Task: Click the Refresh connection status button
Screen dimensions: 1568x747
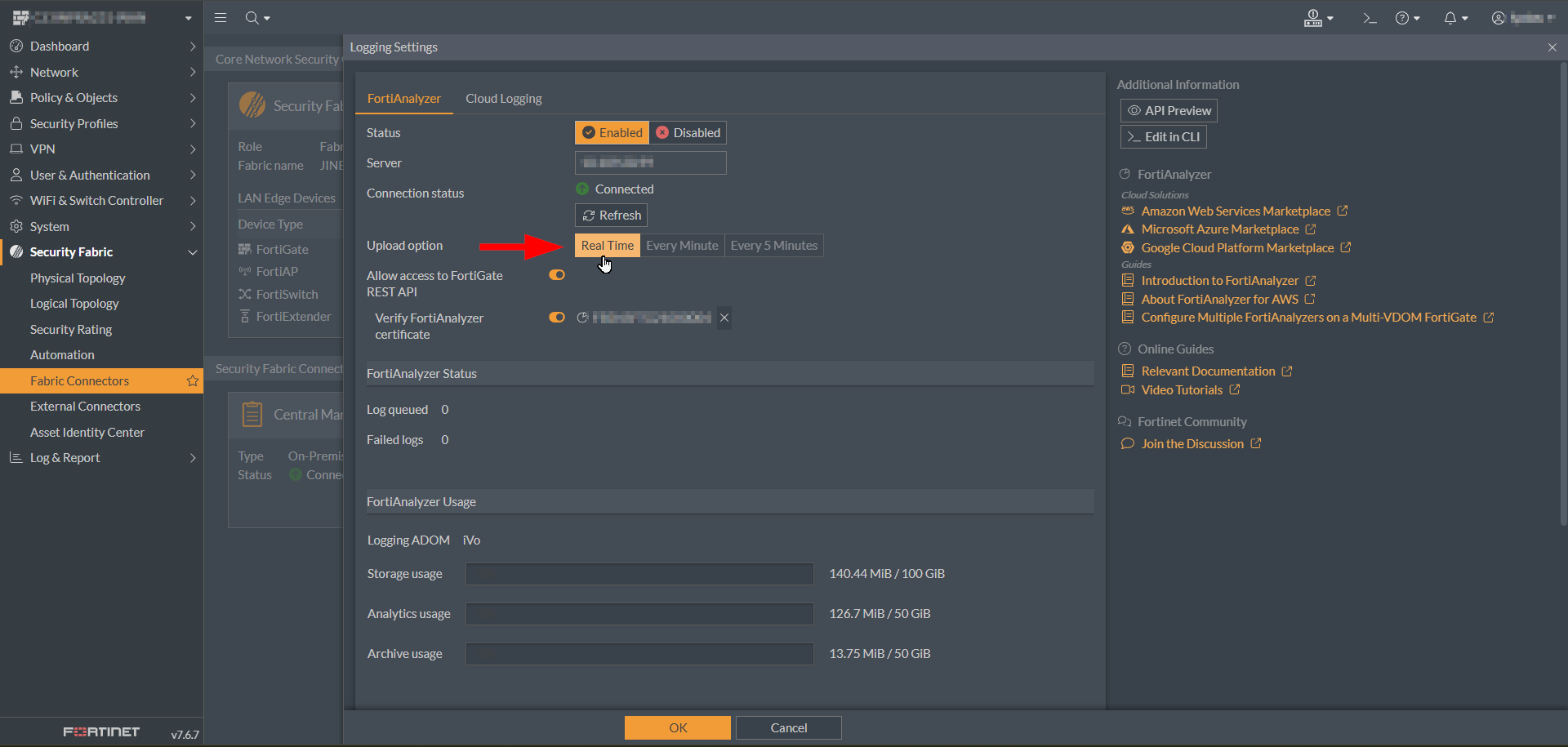Action: (x=611, y=216)
